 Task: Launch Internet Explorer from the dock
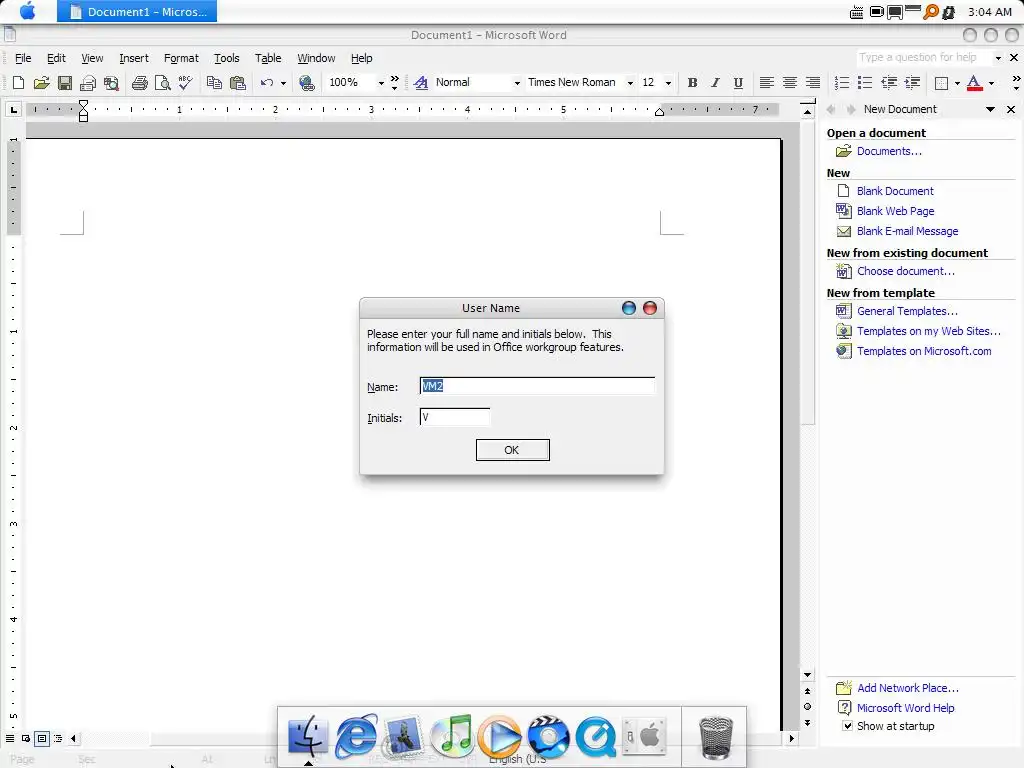356,735
